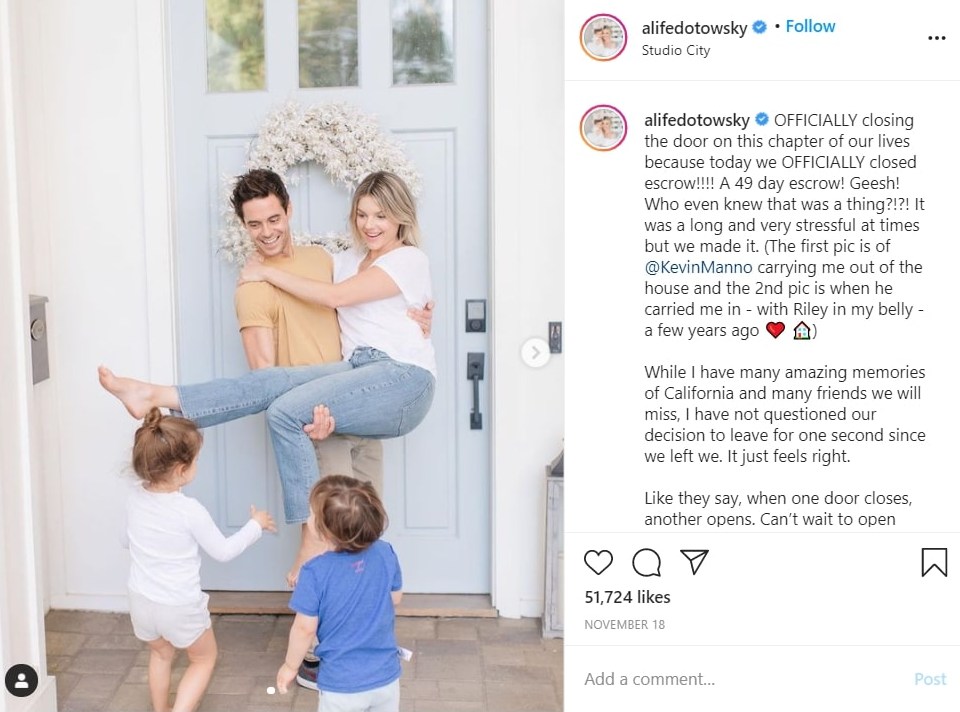
Task: Open the three-dot more options menu
Action: [x=937, y=38]
